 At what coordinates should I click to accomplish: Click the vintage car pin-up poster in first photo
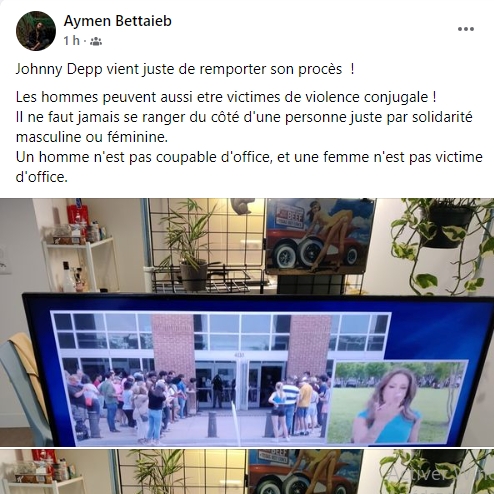click(x=321, y=235)
